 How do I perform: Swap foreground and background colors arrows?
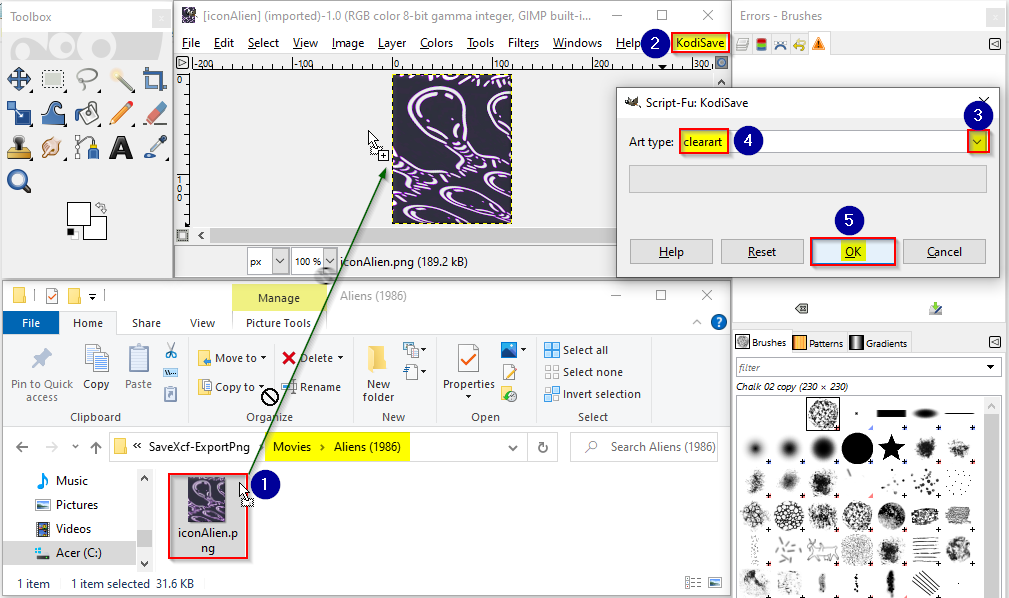101,208
